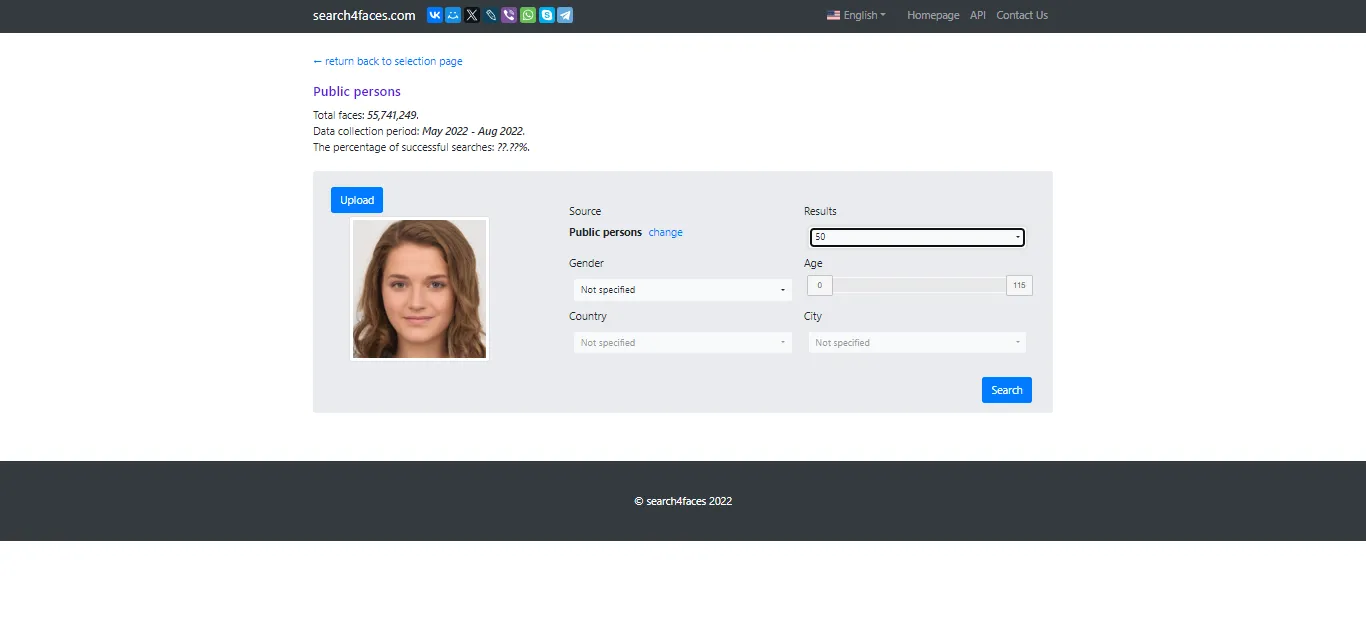Open the Skype icon
This screenshot has height=636, width=1366.
545,15
